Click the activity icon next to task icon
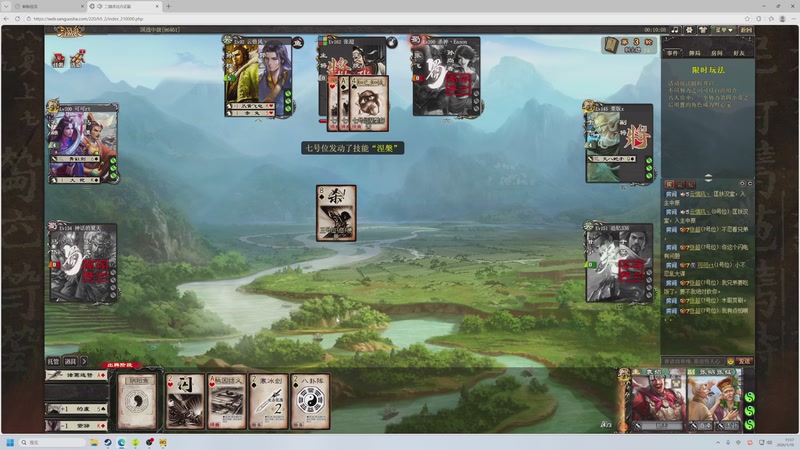 (77, 59)
